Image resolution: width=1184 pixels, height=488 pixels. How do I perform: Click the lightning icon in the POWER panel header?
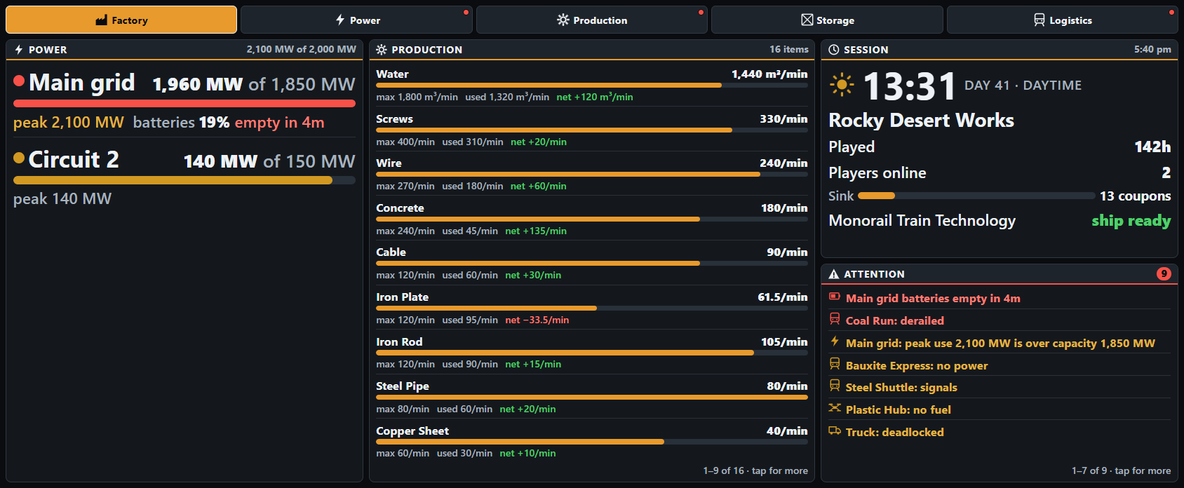tap(19, 50)
